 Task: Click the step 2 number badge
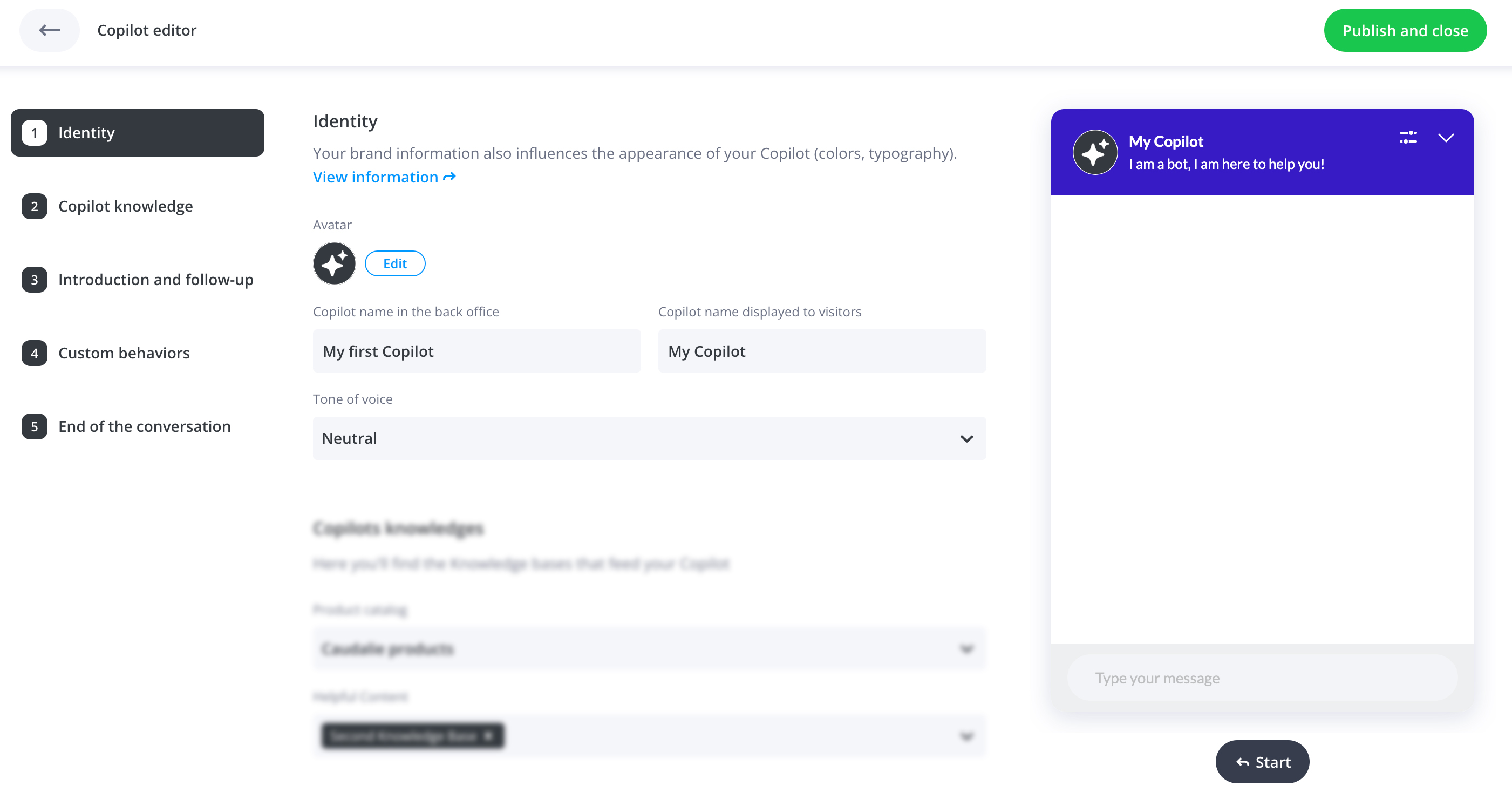click(x=35, y=206)
